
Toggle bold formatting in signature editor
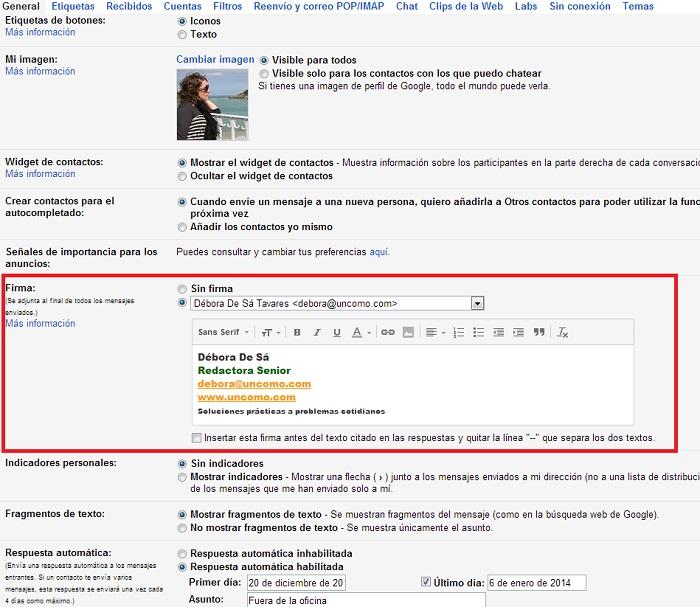coord(296,332)
